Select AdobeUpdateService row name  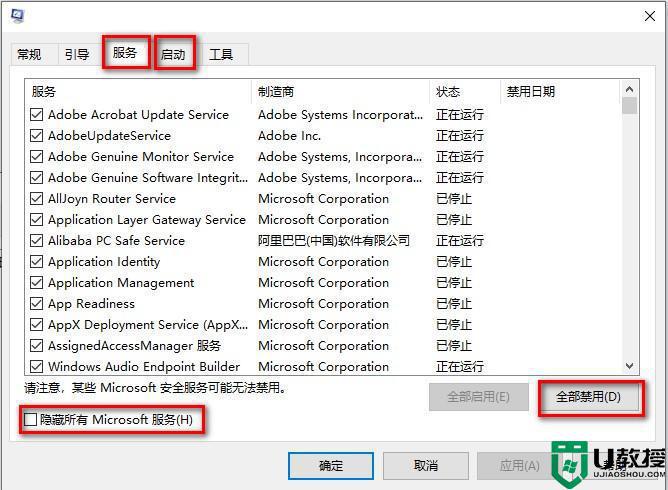109,135
